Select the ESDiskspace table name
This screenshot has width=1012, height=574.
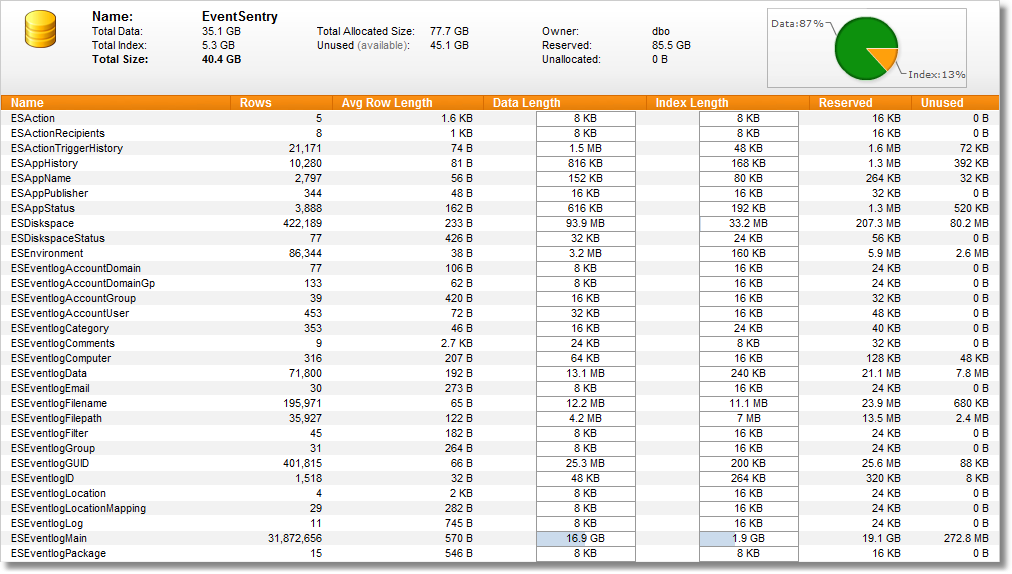pos(42,223)
